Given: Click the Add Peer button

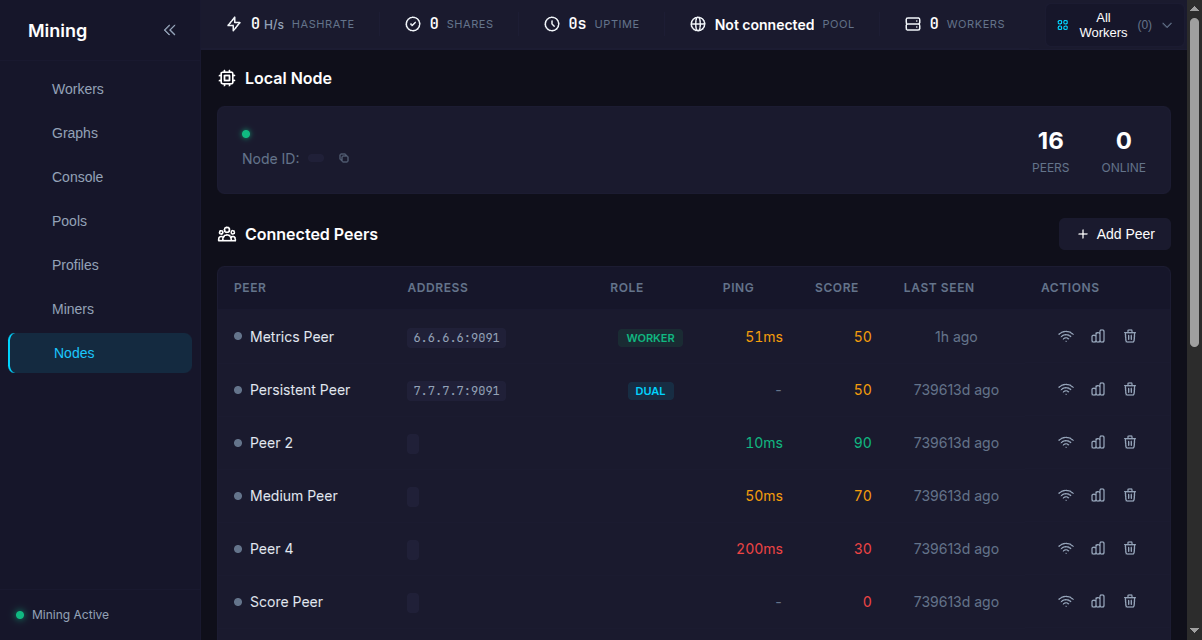Looking at the screenshot, I should 1115,234.
